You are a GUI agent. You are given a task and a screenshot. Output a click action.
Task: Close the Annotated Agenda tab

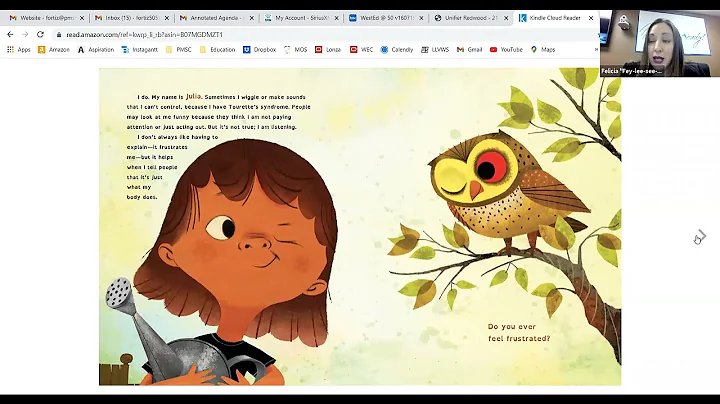click(252, 18)
